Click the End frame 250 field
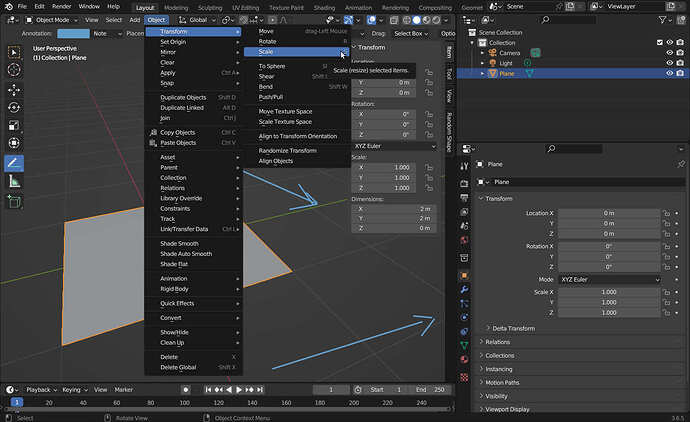This screenshot has height=422, width=690. [x=431, y=389]
